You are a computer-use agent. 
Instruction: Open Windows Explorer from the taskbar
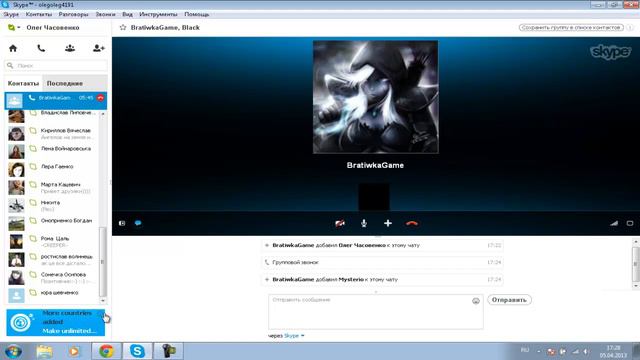(x=44, y=351)
